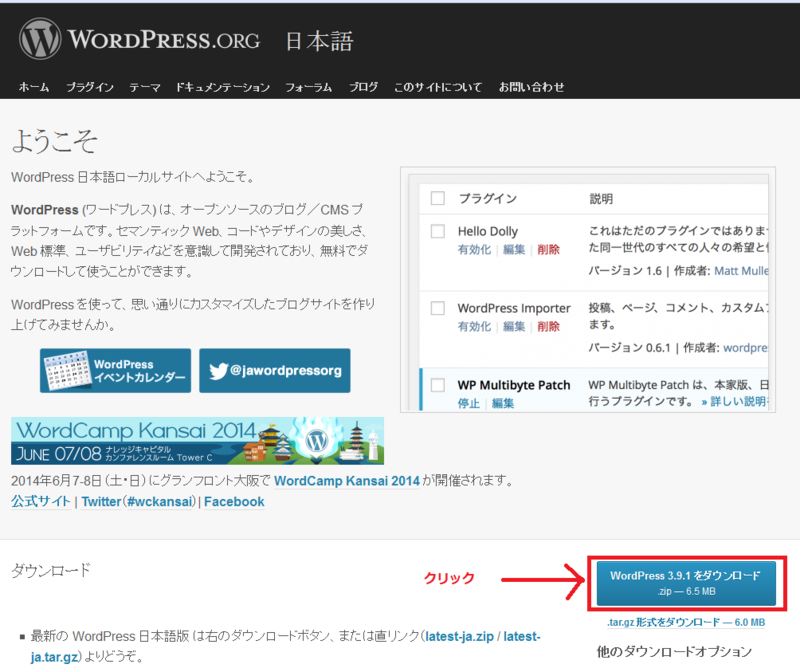Open the ホーム menu item
Image resolution: width=800 pixels, height=668 pixels.
pos(33,87)
